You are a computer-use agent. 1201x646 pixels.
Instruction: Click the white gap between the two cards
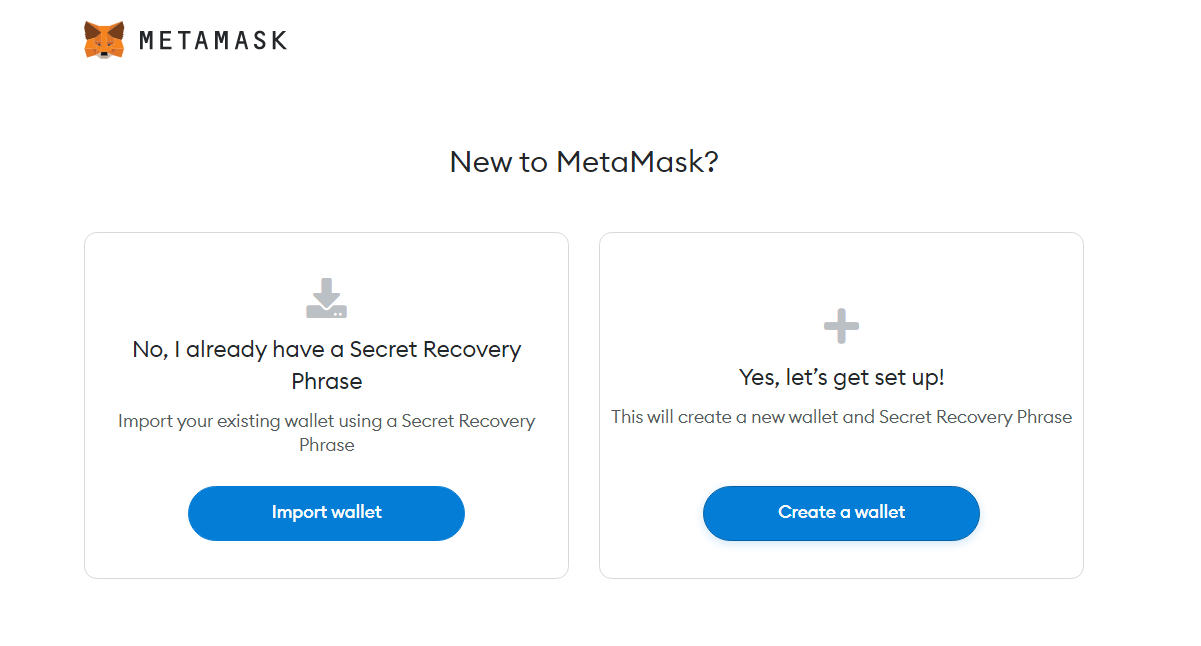584,405
